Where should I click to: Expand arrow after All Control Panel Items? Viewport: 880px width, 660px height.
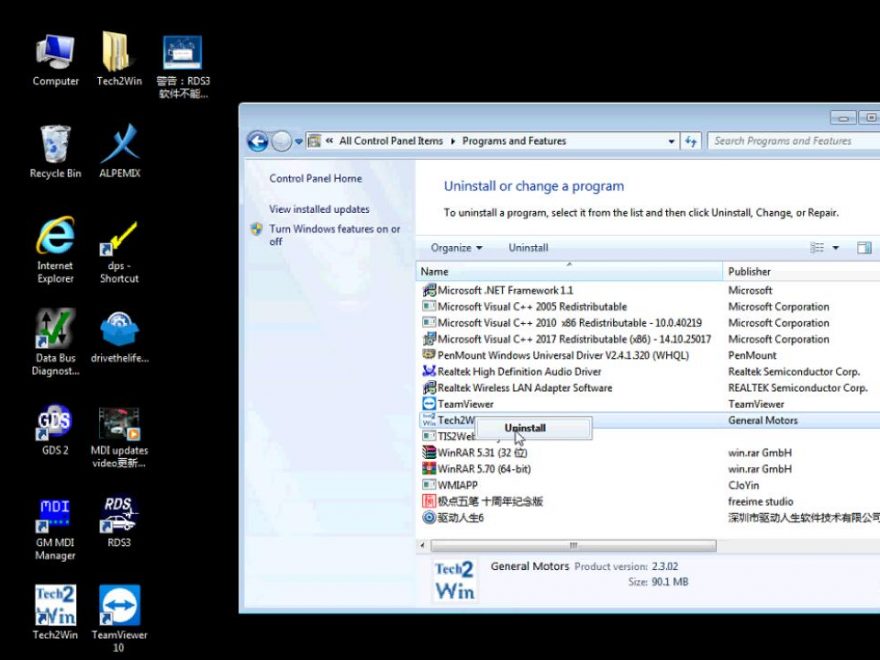pyautogui.click(x=452, y=141)
